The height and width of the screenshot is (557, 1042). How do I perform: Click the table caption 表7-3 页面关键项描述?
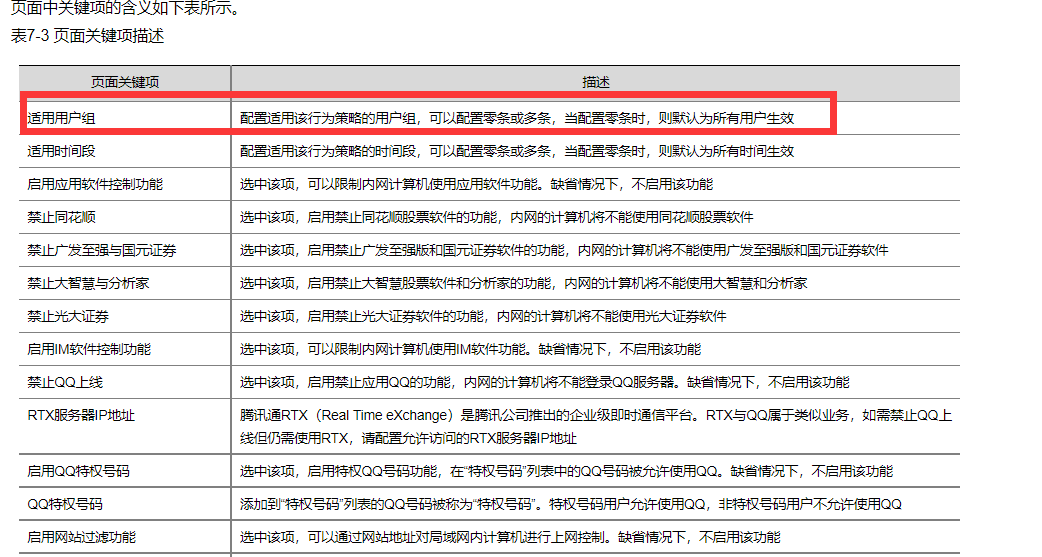click(87, 36)
